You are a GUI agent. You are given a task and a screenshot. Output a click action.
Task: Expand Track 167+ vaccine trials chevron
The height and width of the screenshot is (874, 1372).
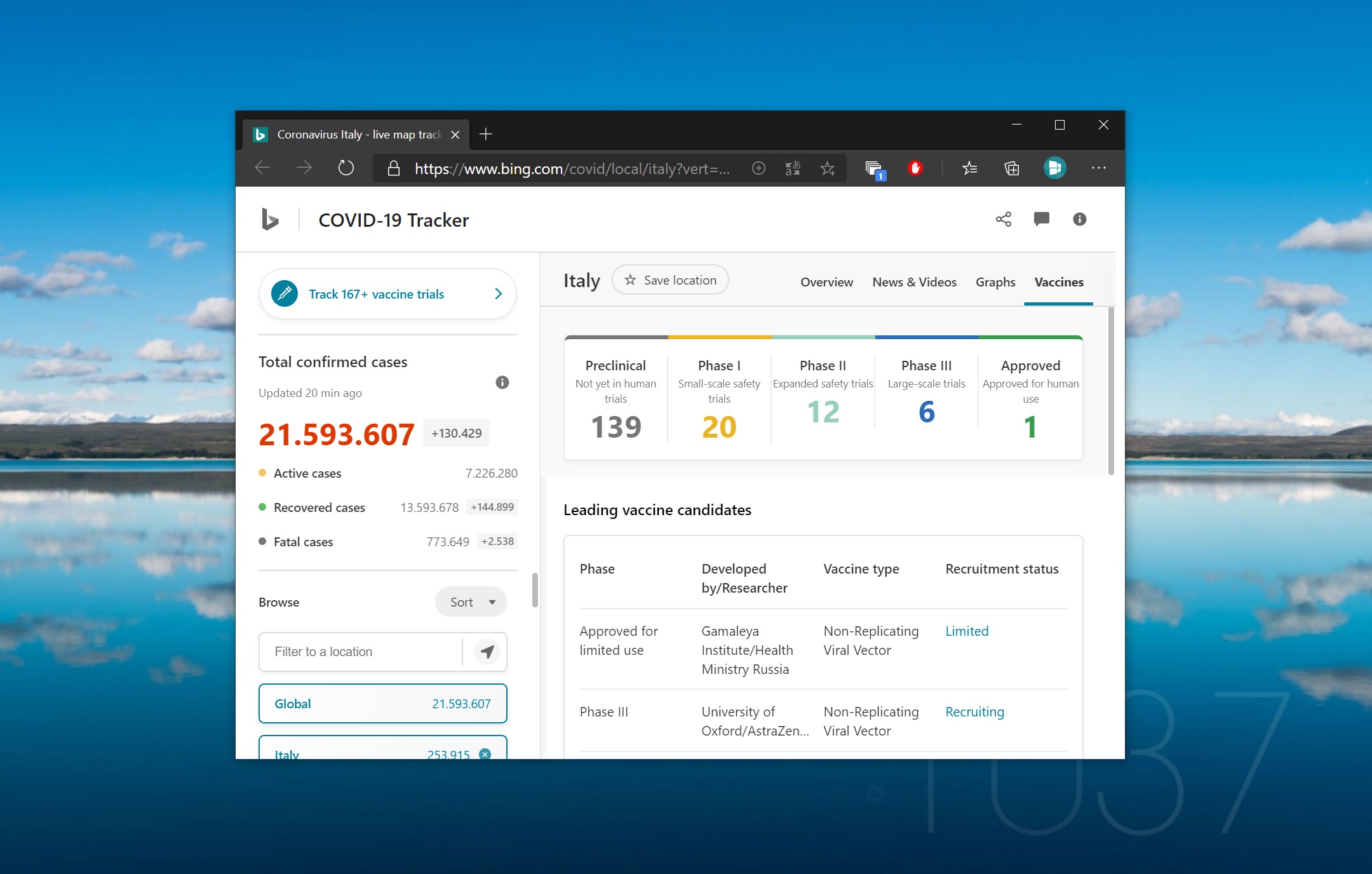pyautogui.click(x=499, y=294)
